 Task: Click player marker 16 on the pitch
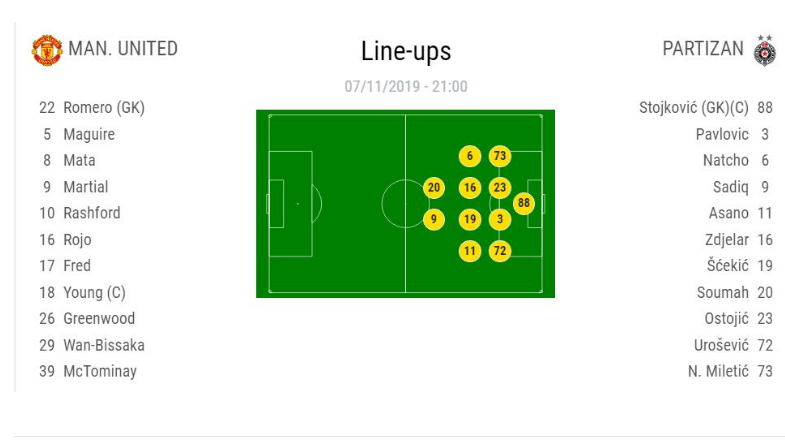pos(470,188)
